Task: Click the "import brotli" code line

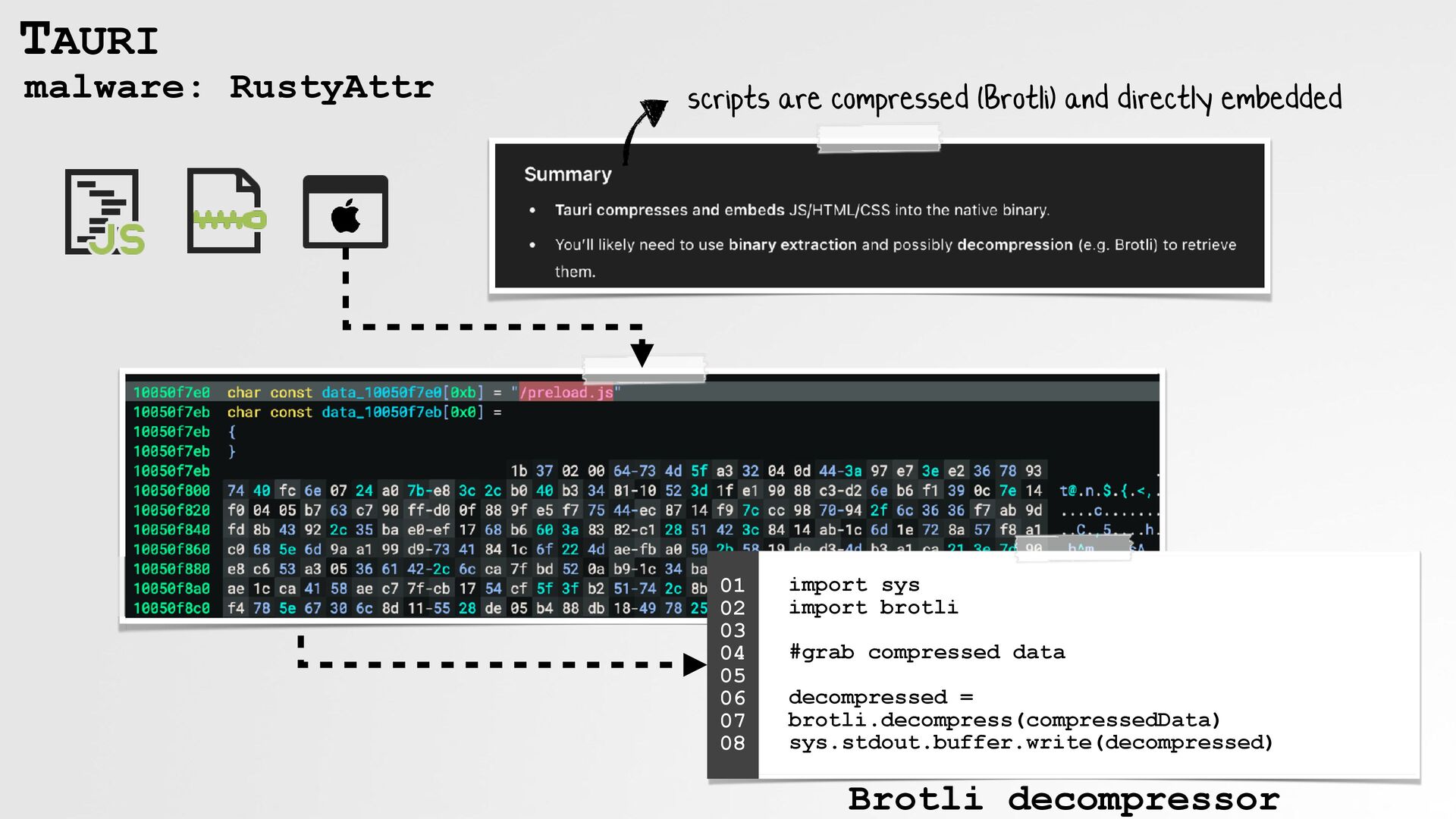Action: tap(873, 607)
